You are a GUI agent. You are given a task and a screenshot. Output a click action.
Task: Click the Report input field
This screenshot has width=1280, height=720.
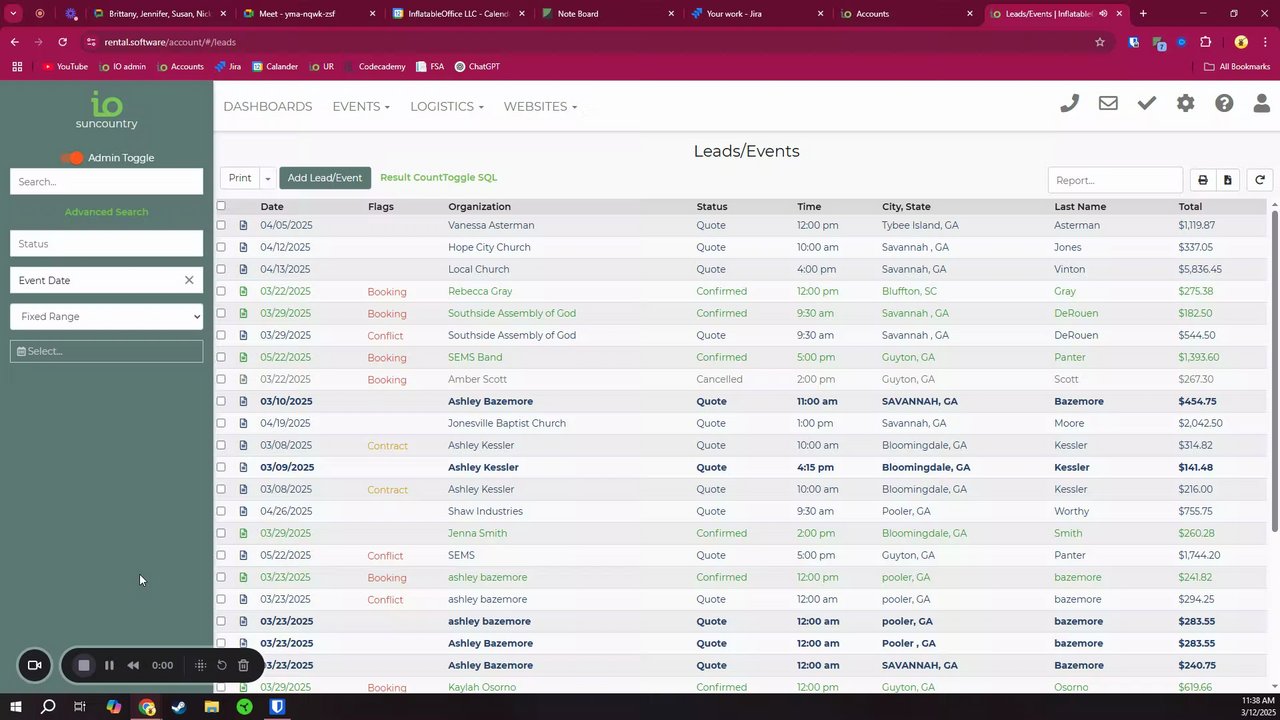point(1115,180)
